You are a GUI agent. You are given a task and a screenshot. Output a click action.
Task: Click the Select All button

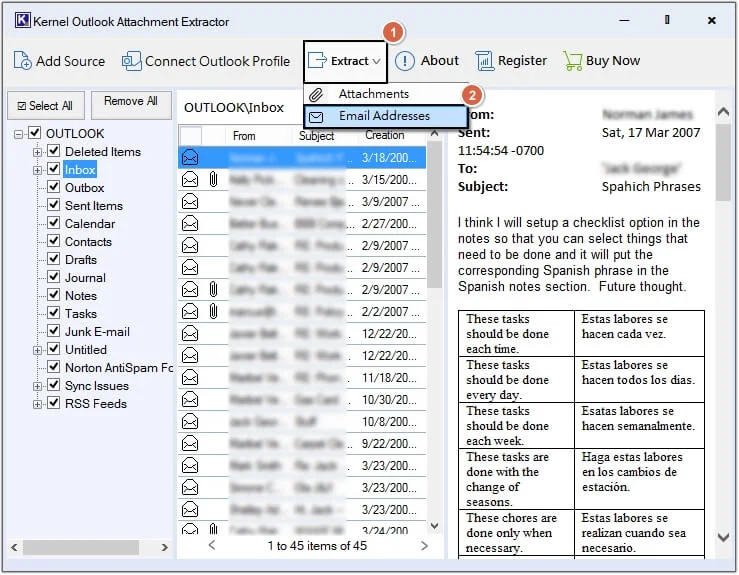(x=46, y=106)
